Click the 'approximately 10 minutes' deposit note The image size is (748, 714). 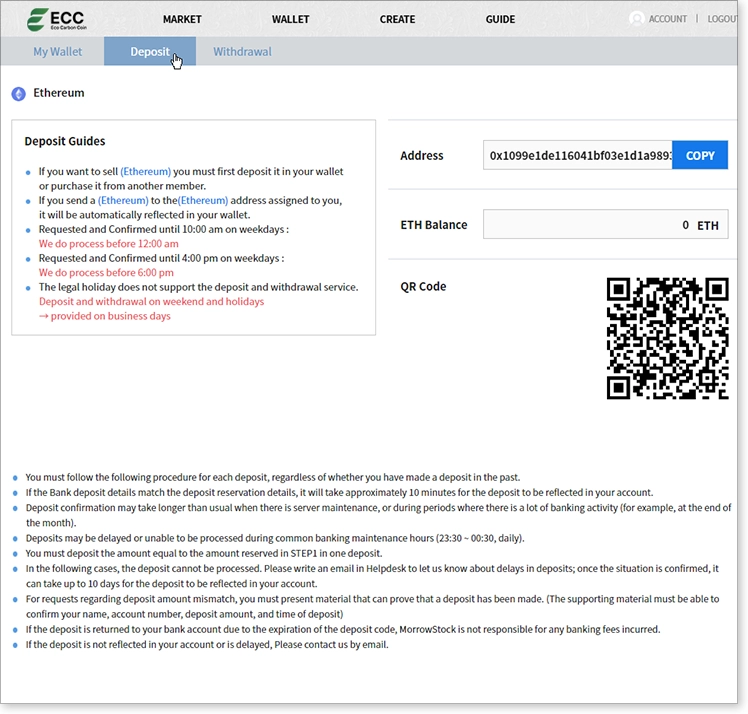point(339,493)
